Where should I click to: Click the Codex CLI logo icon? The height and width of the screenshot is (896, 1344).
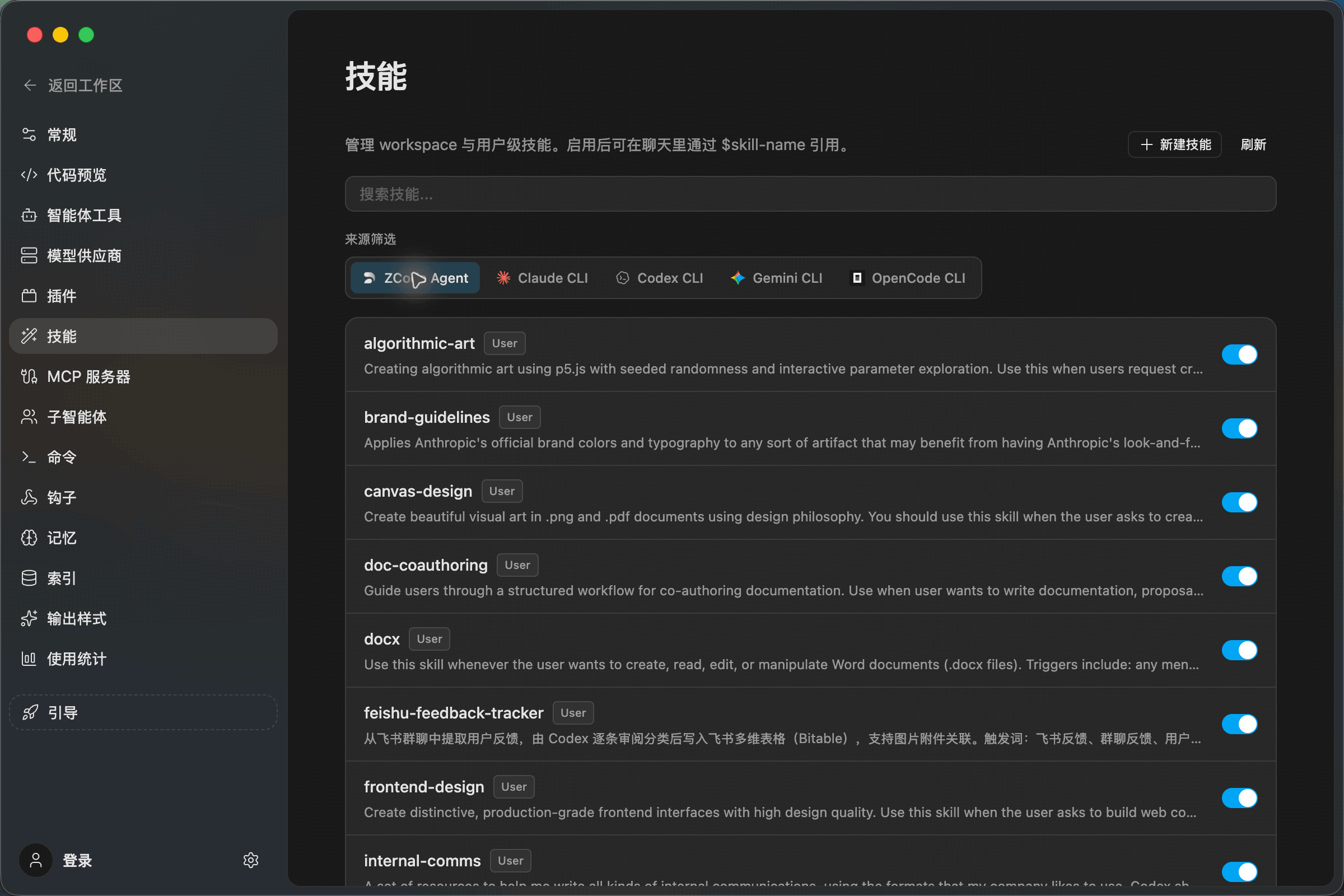point(623,278)
